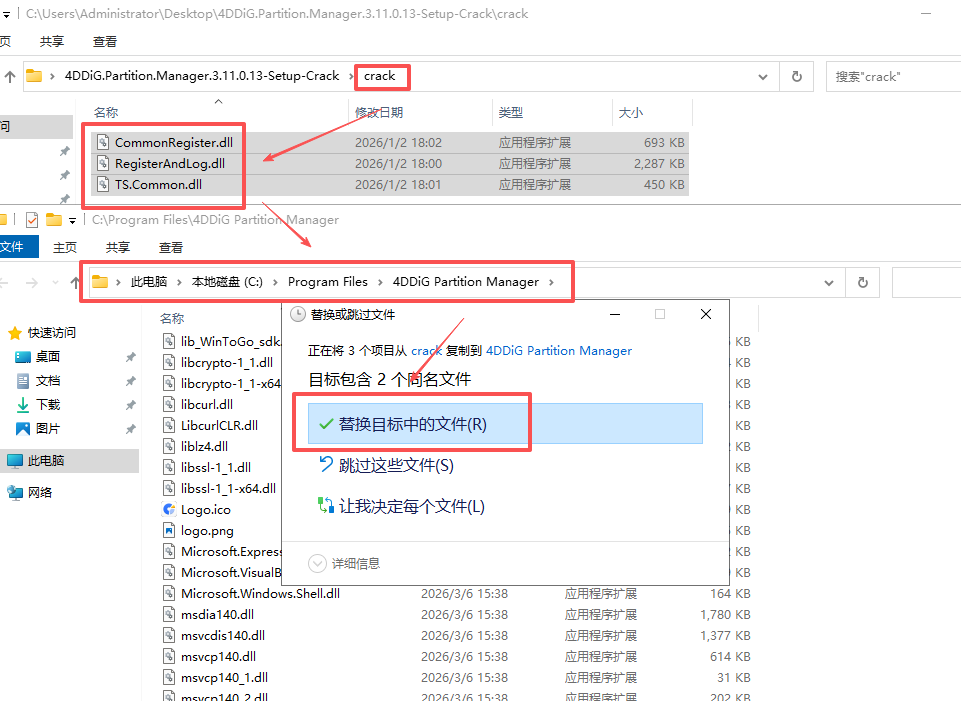Choose 让我决定每个文件(L) option
Screen dimensions: 961x701
410,506
